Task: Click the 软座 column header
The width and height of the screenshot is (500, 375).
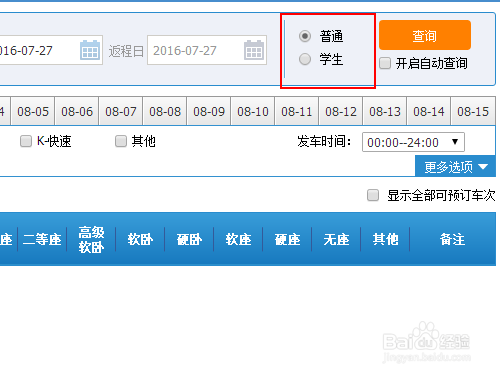Action: (x=238, y=239)
